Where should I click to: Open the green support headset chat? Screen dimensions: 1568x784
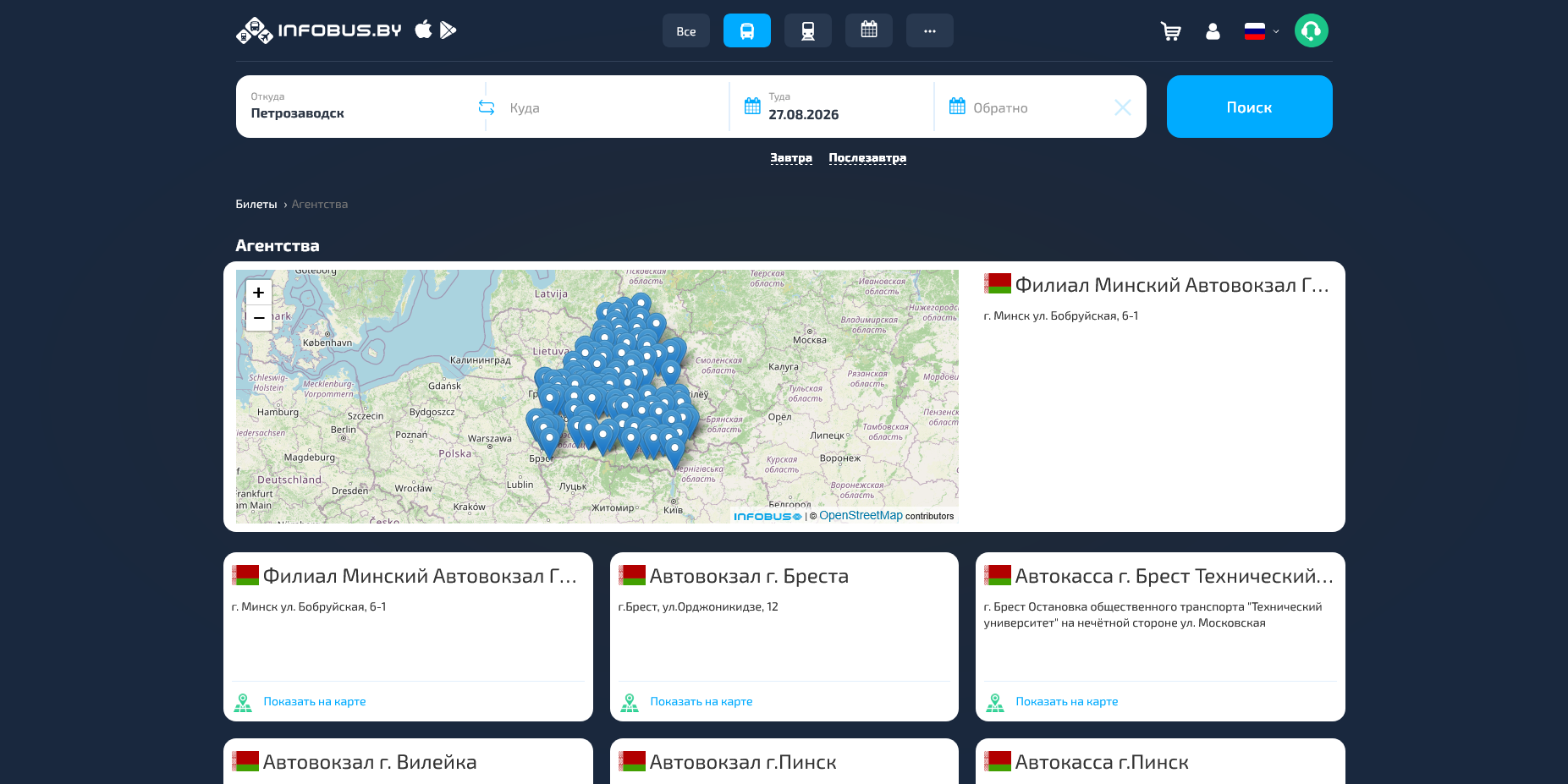(1311, 30)
